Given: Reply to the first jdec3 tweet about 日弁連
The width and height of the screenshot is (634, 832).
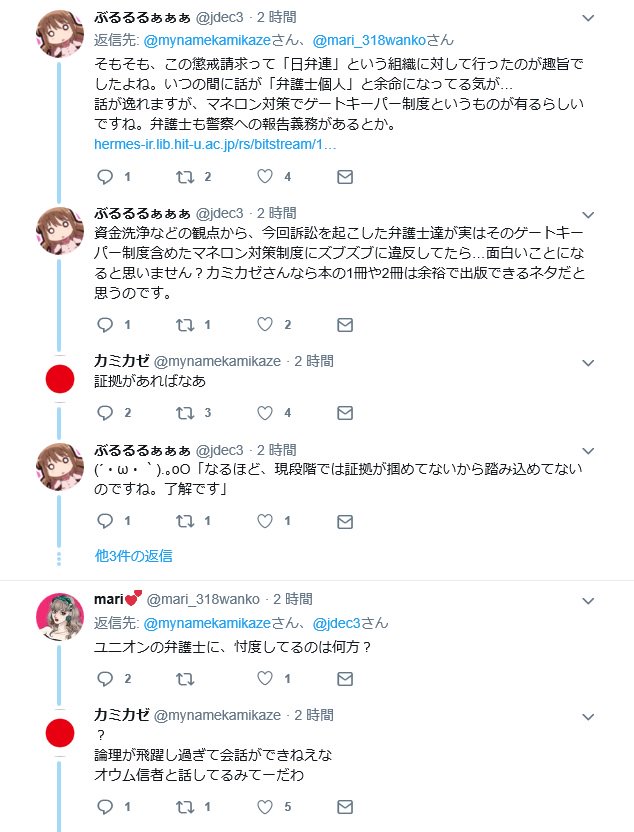Looking at the screenshot, I should click(105, 177).
